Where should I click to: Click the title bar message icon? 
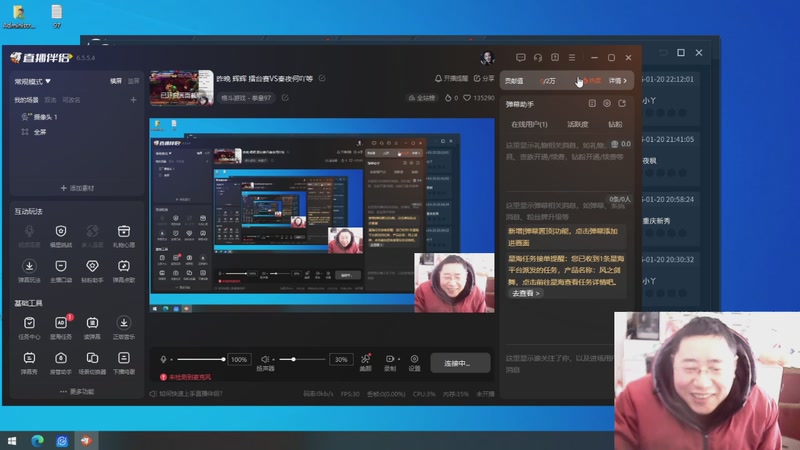(520, 58)
